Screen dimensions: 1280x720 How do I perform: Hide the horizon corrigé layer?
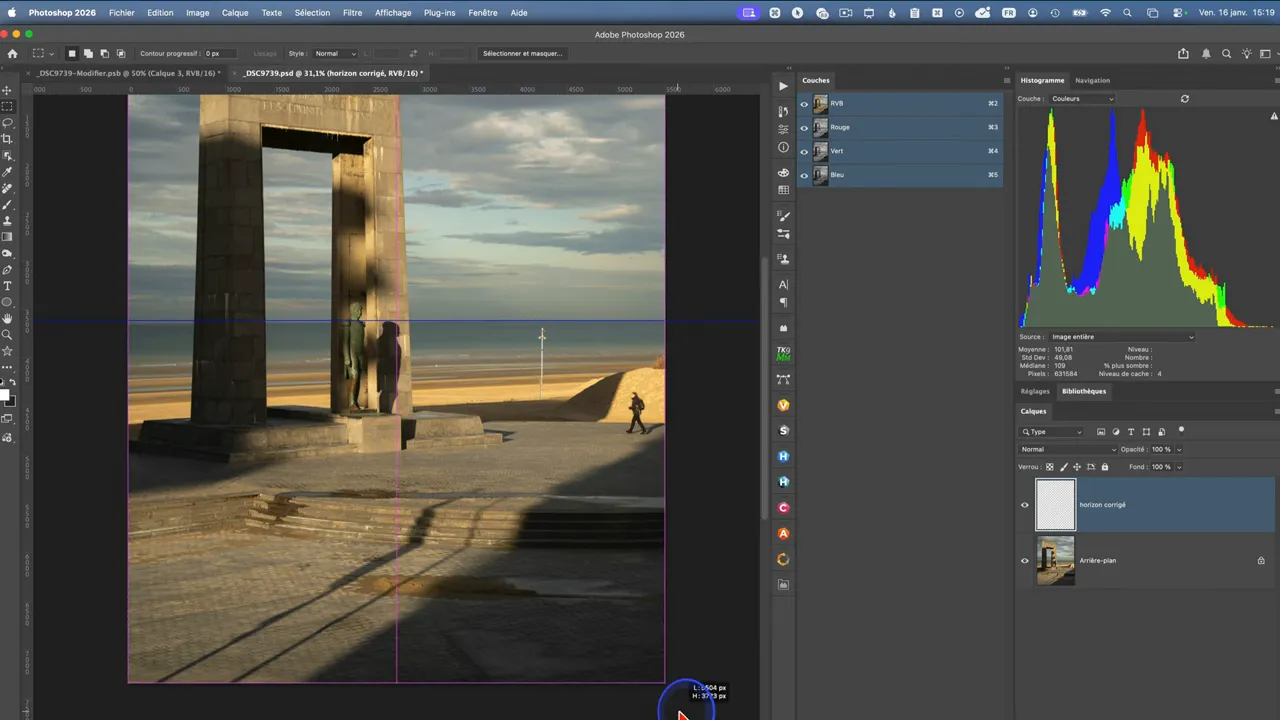[x=1024, y=505]
